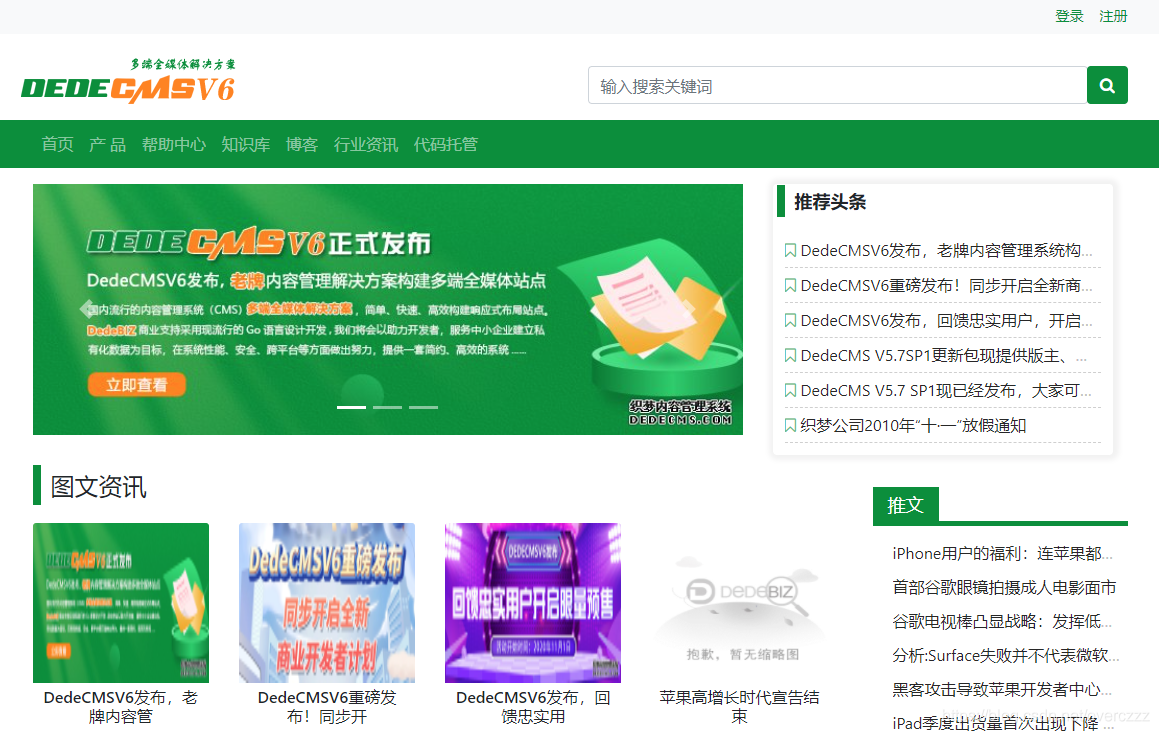This screenshot has height=734, width=1159.
Task: Open 博客 navigation item
Action: [302, 144]
